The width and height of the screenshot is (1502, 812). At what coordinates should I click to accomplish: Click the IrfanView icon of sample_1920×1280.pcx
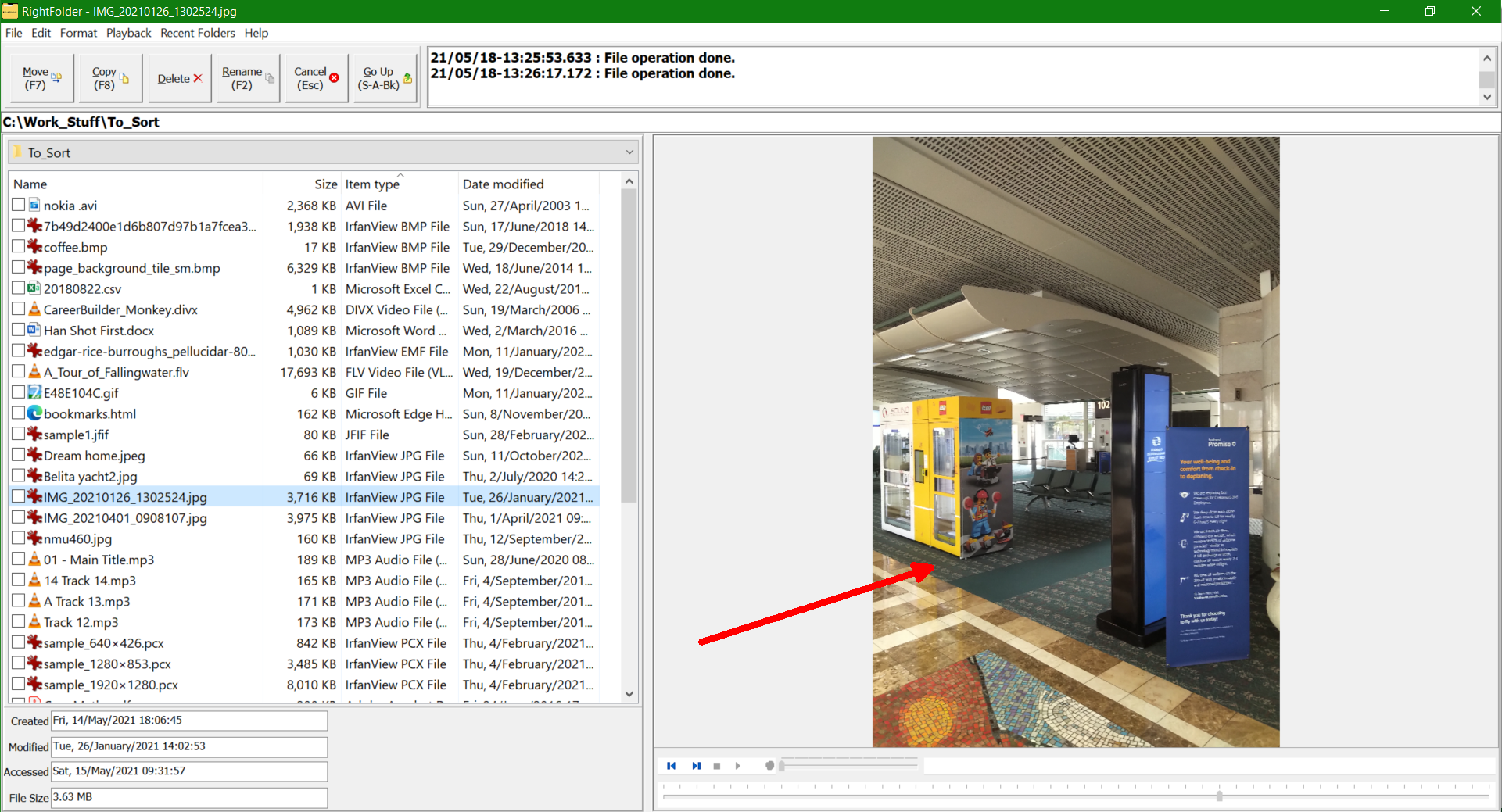tap(34, 684)
